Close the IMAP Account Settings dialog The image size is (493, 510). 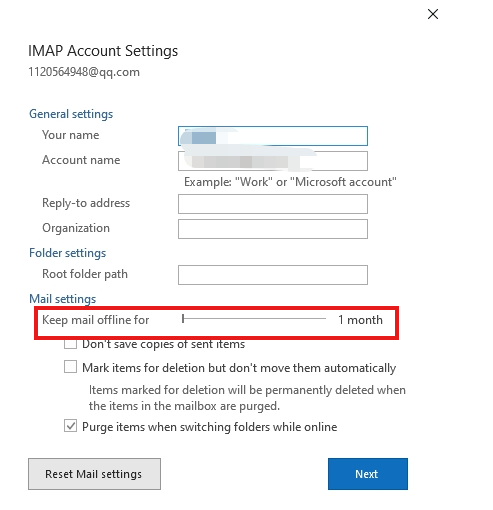click(x=433, y=14)
